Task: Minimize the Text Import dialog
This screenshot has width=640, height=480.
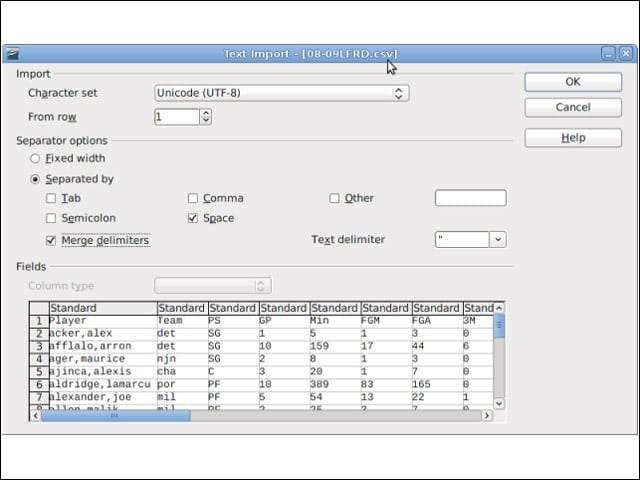Action: point(609,53)
